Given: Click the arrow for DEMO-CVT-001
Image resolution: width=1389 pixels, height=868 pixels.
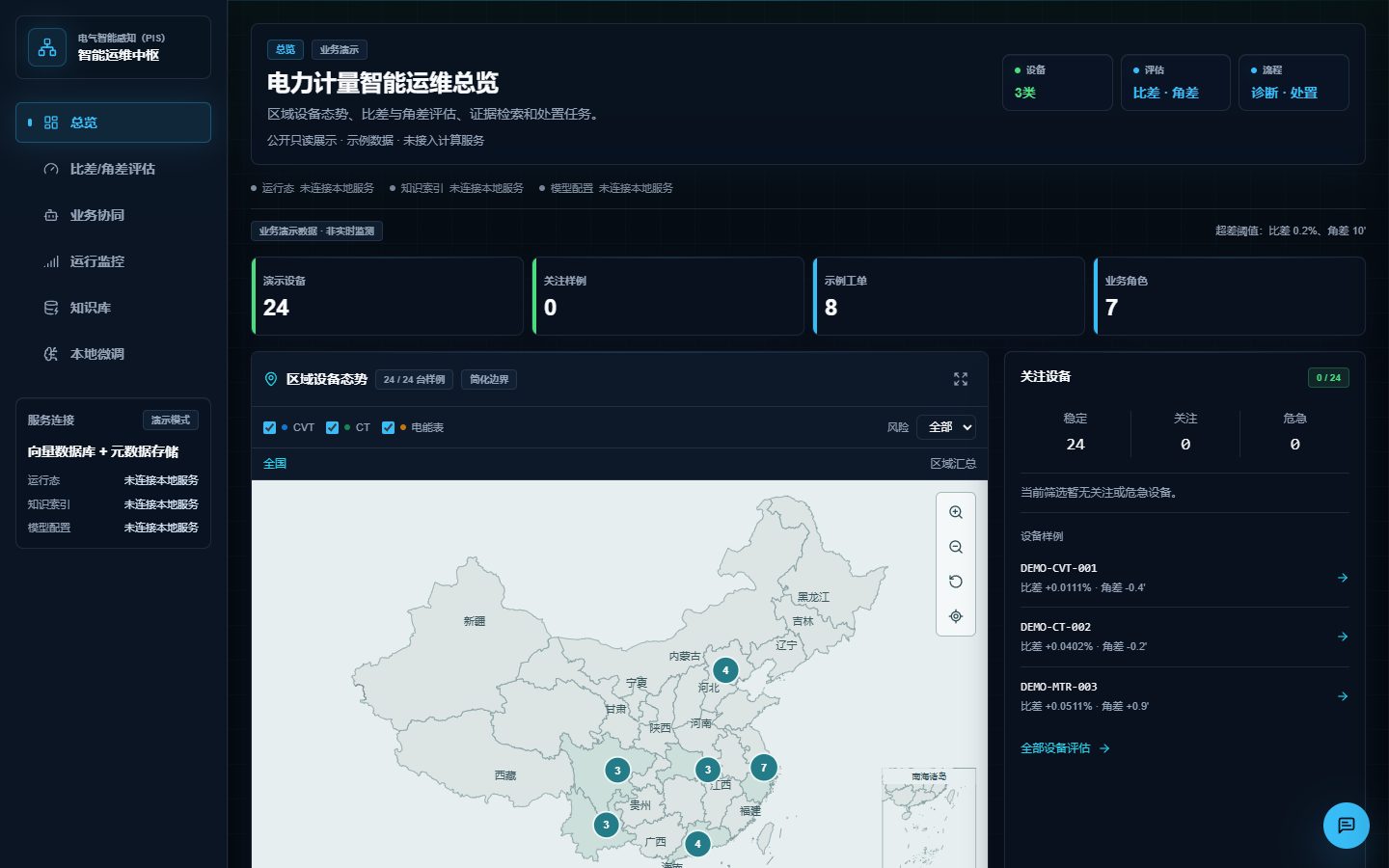Looking at the screenshot, I should tap(1343, 578).
